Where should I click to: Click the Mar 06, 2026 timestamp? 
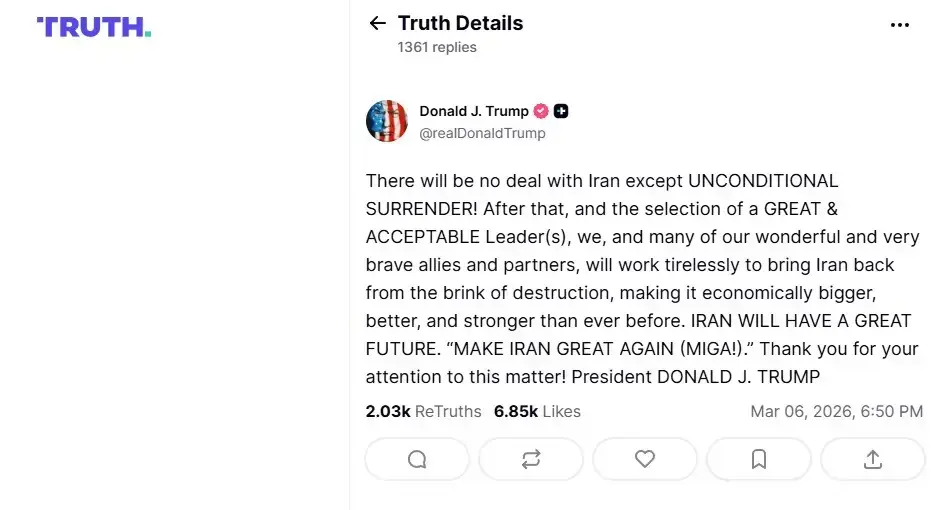(x=836, y=411)
